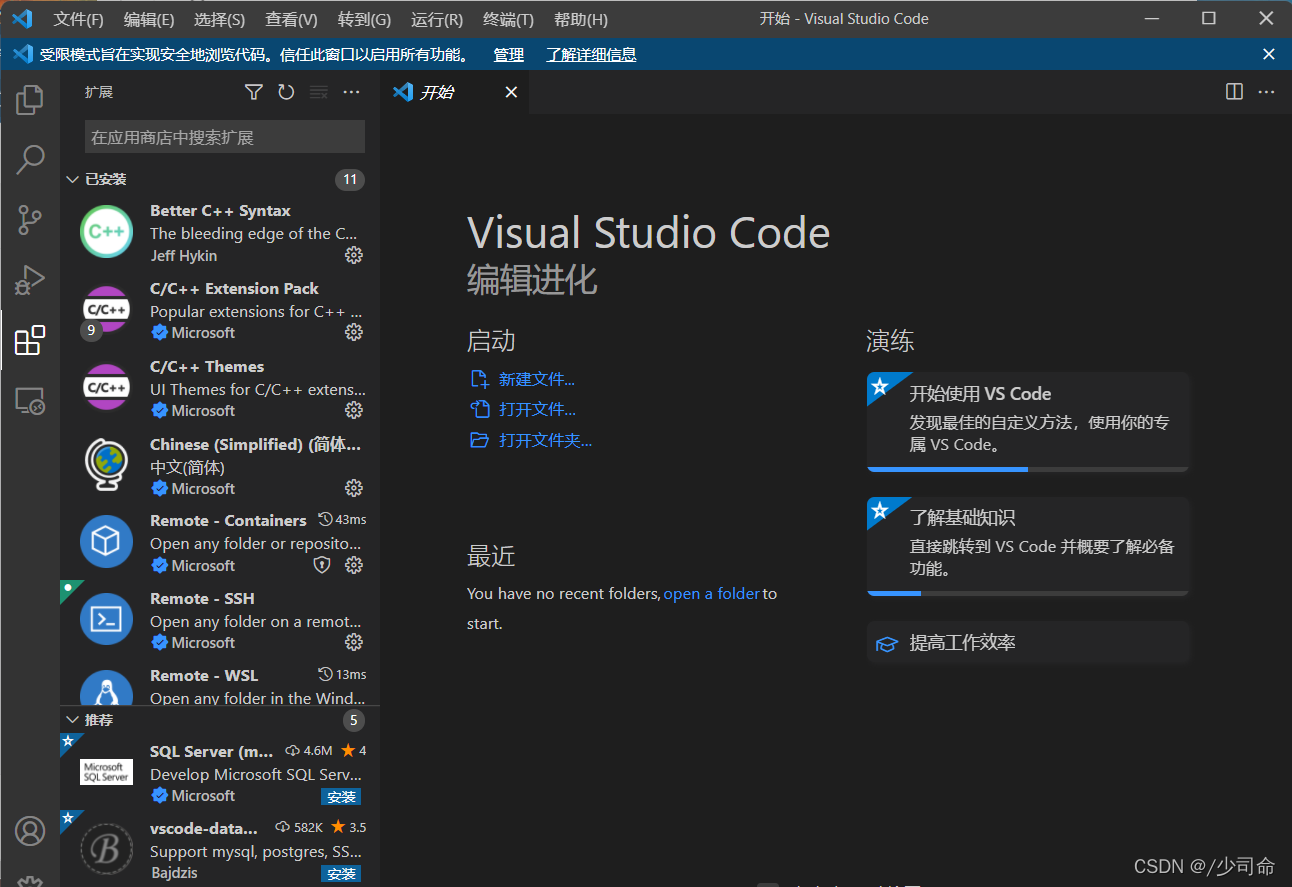Open extensions panel more actions menu

351,92
